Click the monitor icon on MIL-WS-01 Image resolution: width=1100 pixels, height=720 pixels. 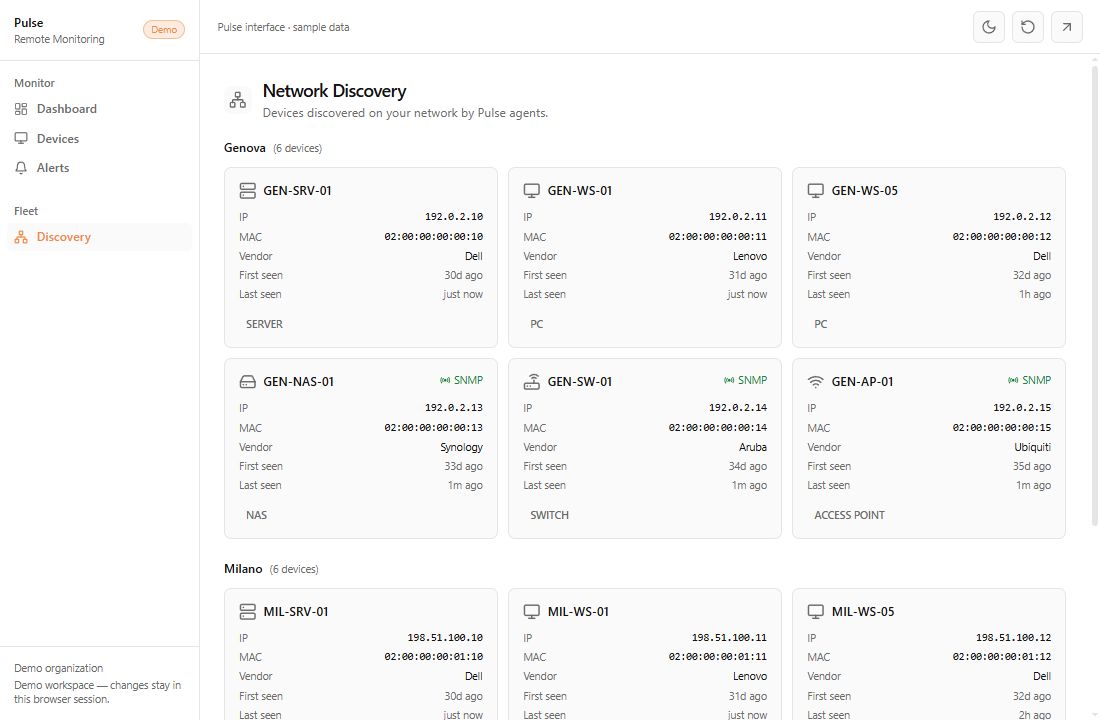(x=532, y=611)
